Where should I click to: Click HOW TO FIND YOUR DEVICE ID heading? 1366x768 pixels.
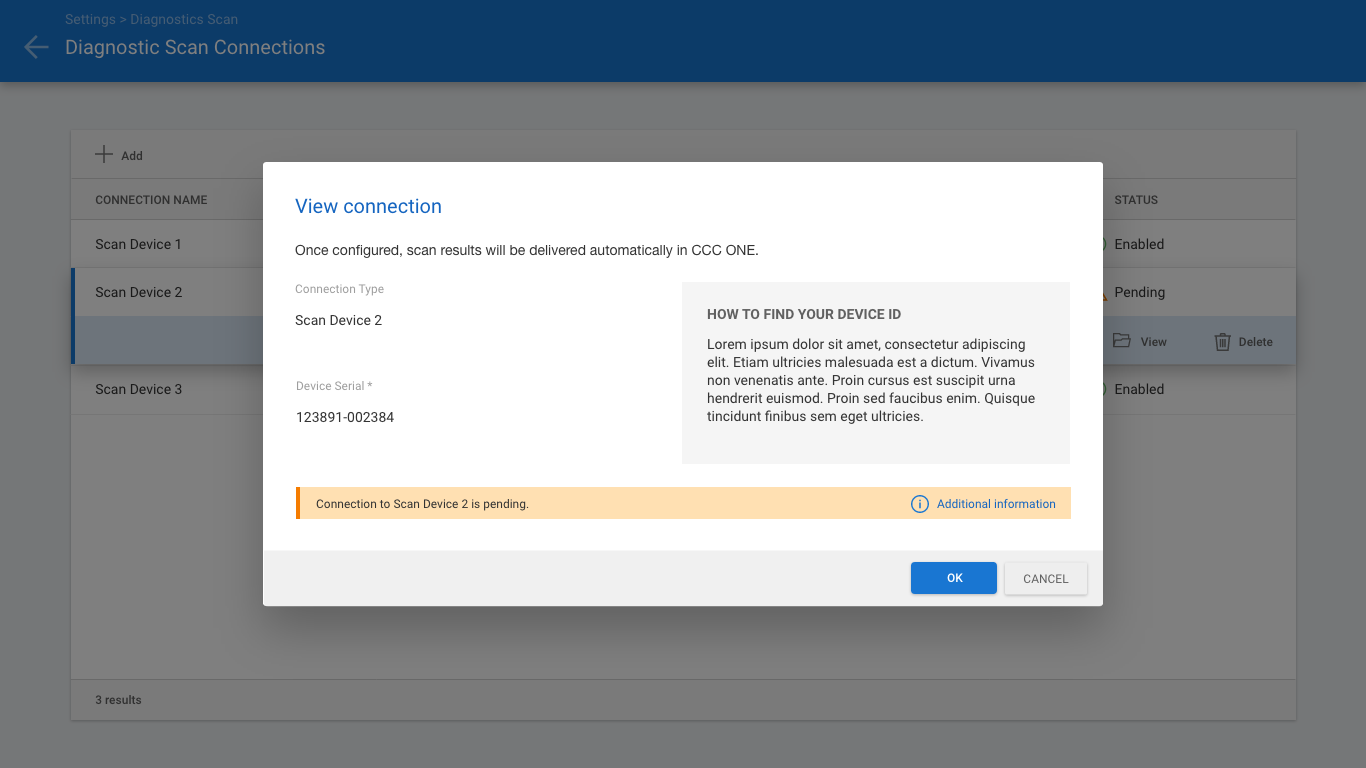pyautogui.click(x=804, y=314)
